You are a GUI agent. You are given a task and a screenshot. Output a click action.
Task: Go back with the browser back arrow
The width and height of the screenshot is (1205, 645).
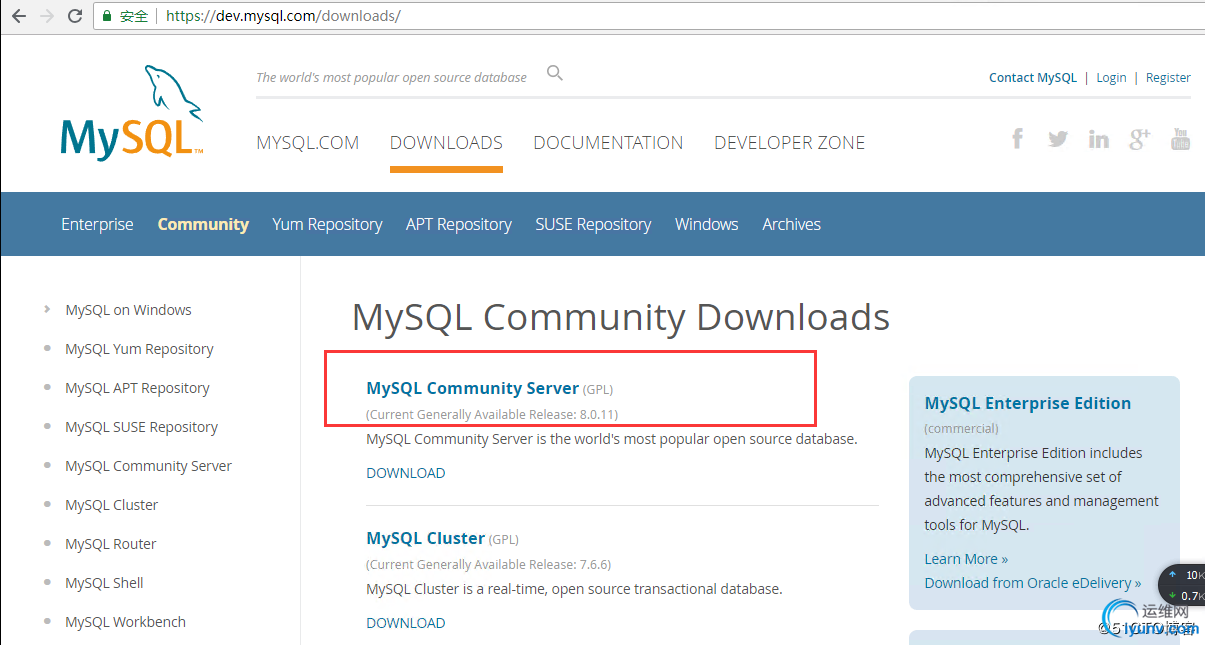[x=18, y=16]
